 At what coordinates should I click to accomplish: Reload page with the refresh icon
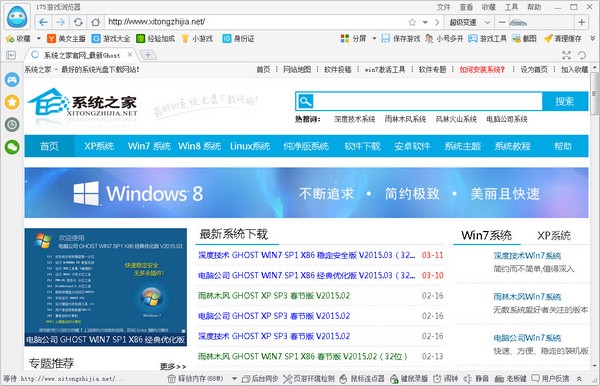point(78,22)
